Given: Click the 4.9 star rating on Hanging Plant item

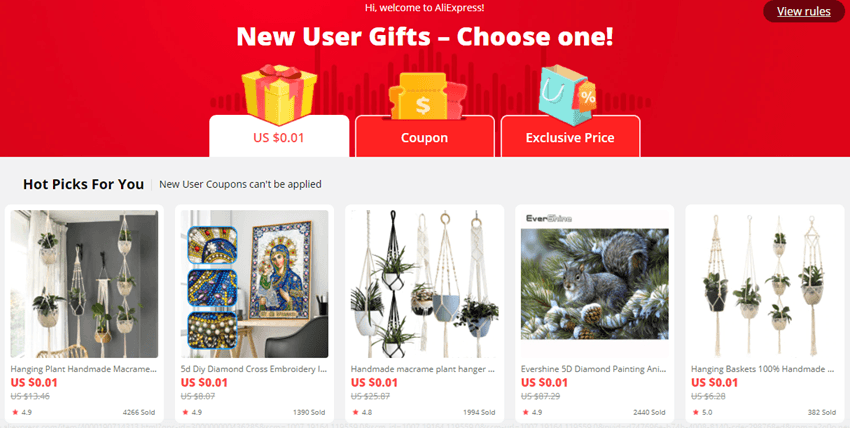Looking at the screenshot, I should click(x=22, y=412).
